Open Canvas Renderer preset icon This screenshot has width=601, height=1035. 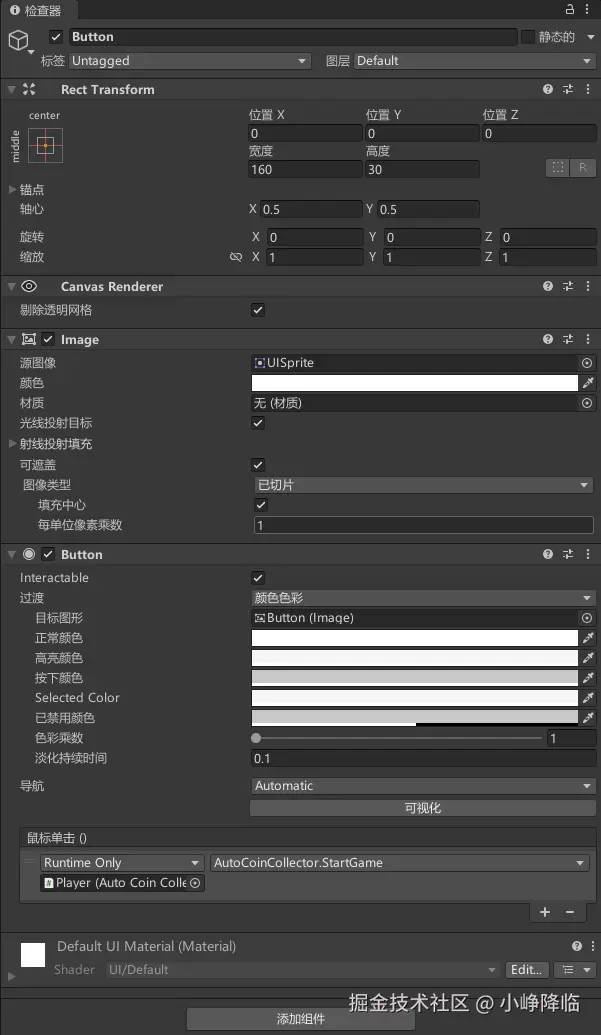click(568, 286)
